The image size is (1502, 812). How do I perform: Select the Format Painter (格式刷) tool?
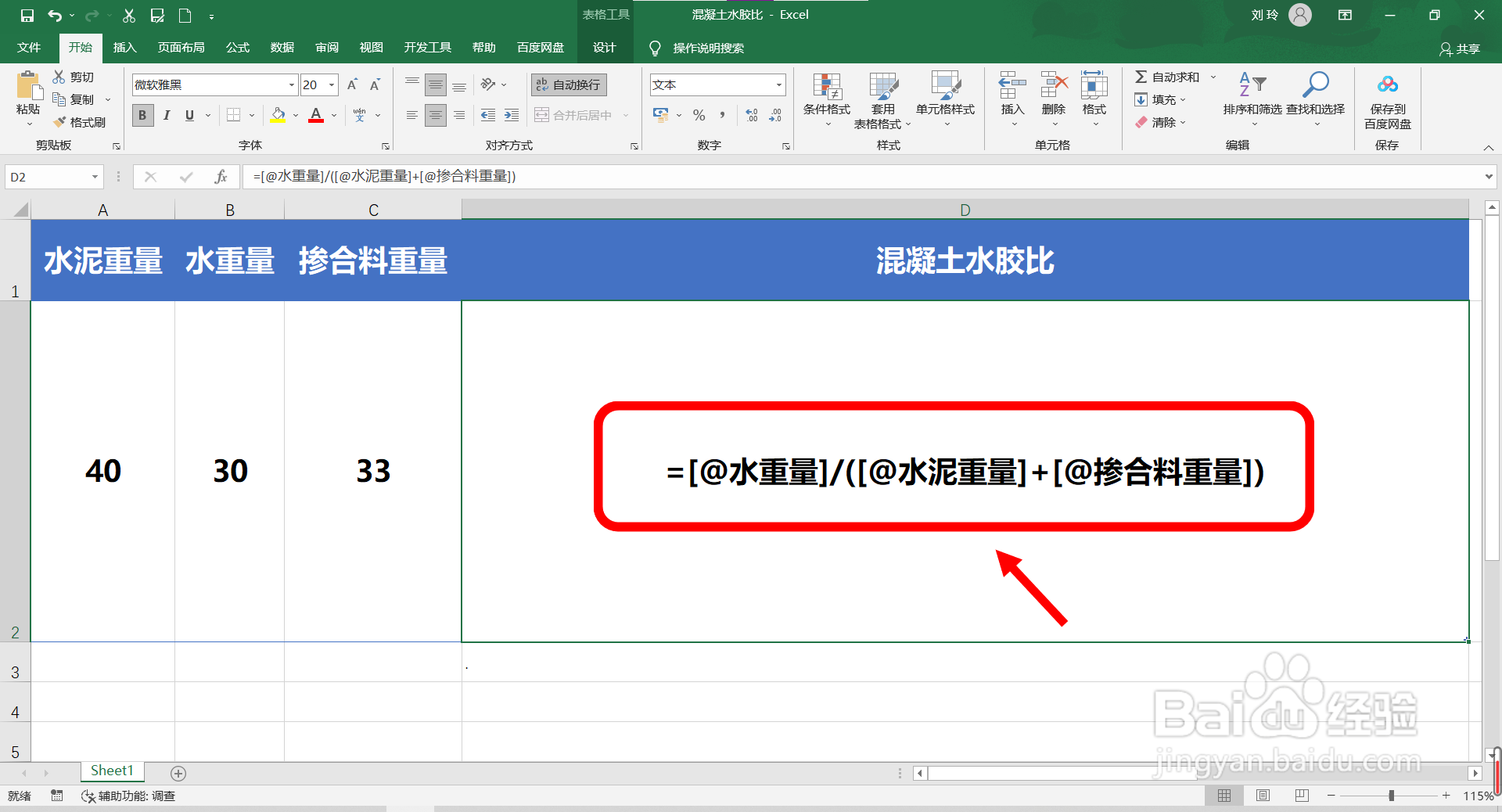click(x=81, y=122)
